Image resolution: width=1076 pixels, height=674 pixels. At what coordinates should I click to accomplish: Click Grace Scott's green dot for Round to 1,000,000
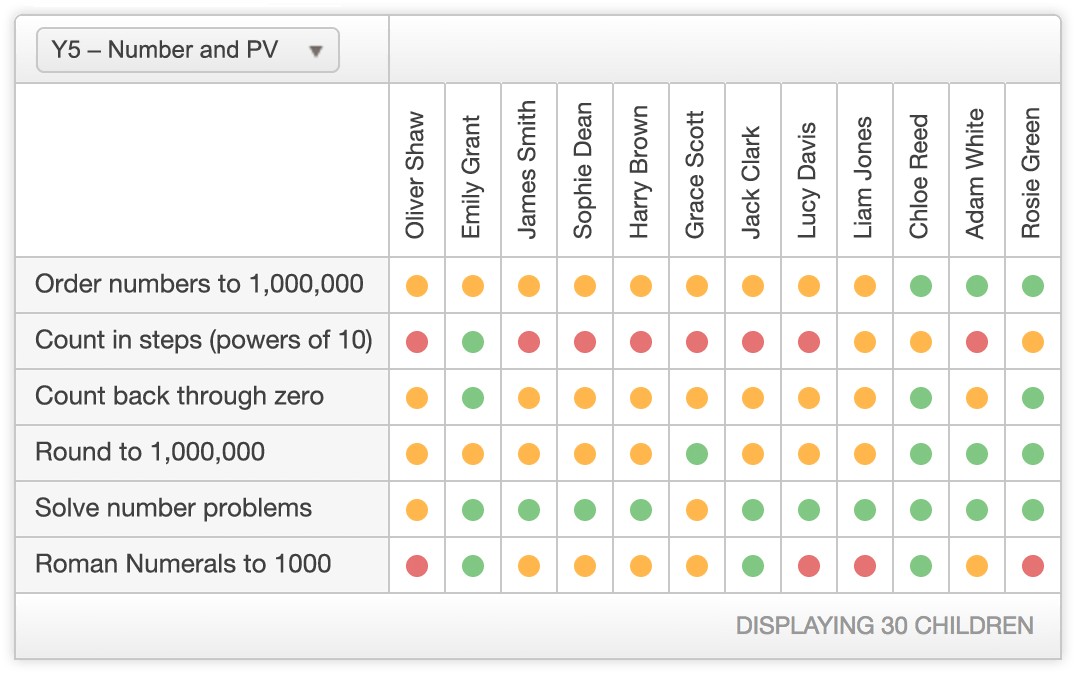697,454
